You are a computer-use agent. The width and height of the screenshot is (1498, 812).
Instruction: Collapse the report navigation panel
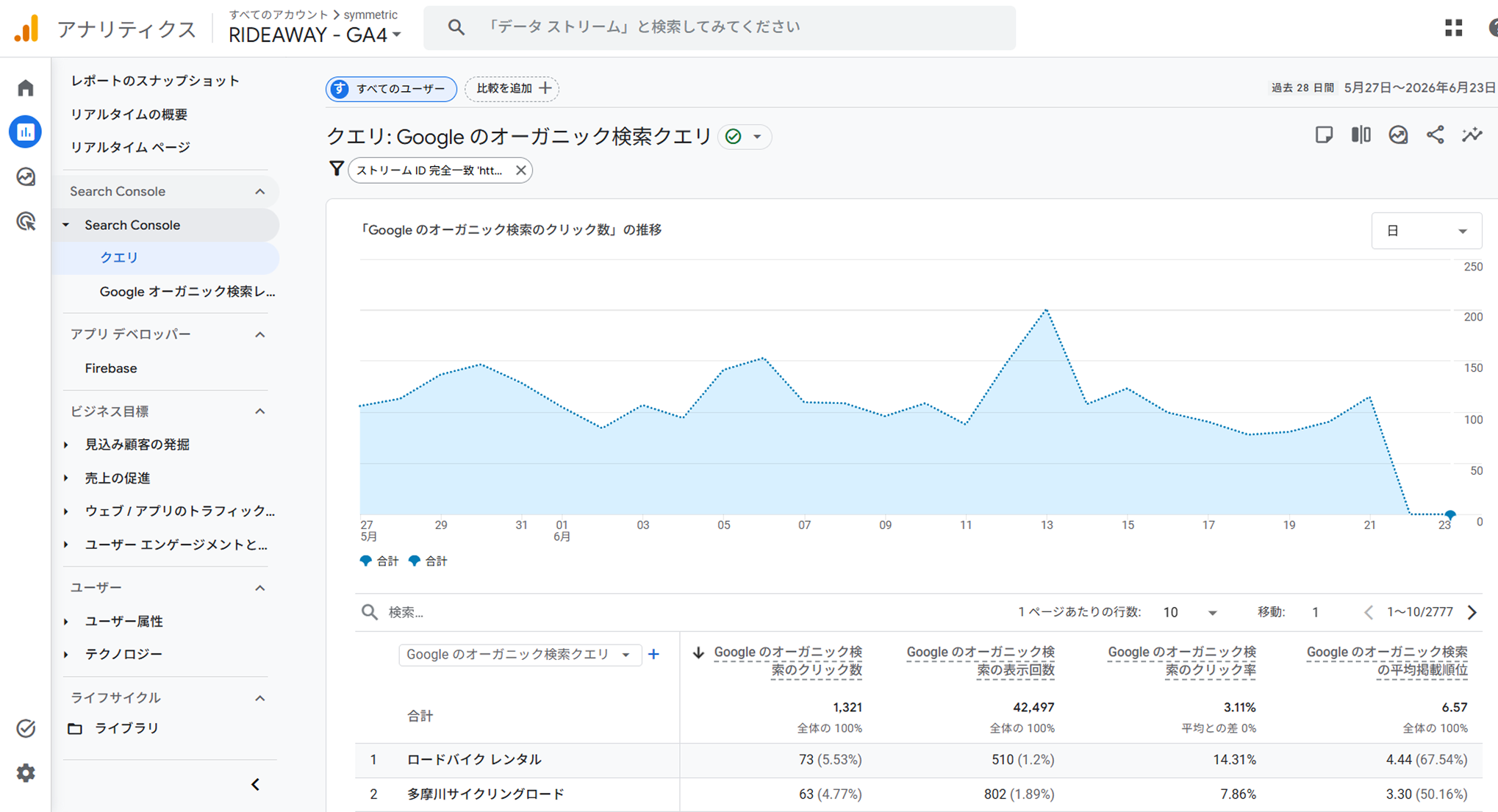[255, 784]
